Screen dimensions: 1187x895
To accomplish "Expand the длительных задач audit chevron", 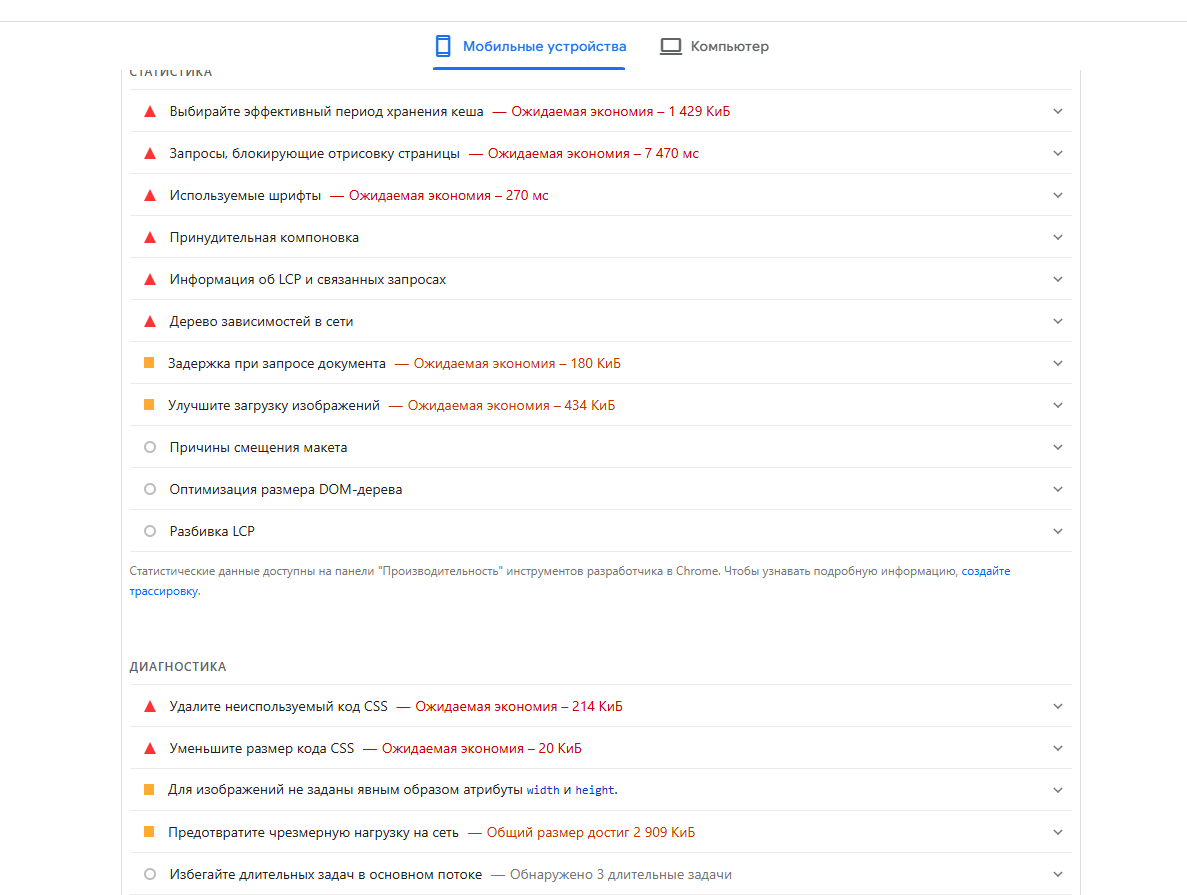I will 1058,875.
